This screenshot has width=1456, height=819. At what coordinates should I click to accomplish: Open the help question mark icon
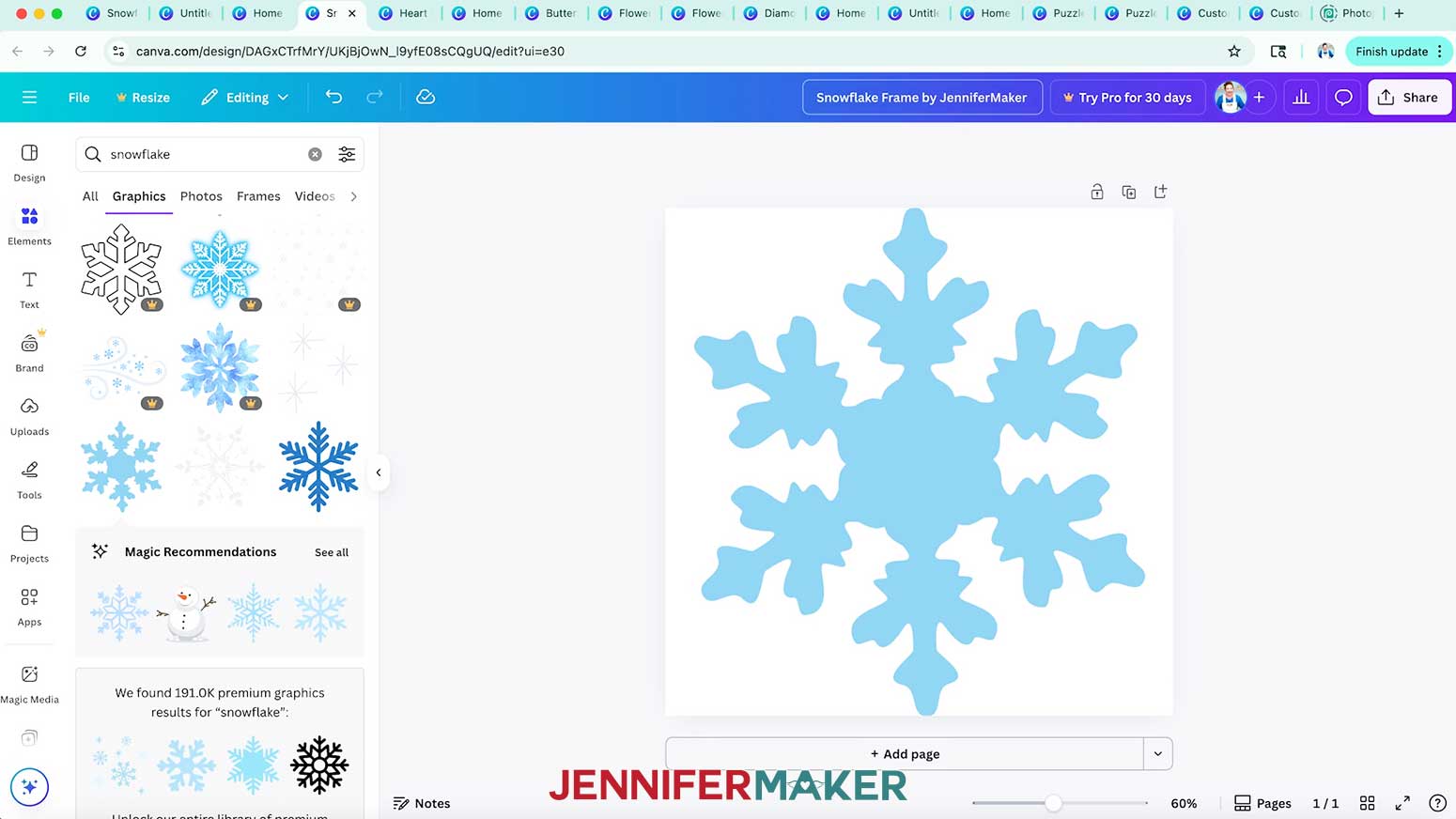(x=1437, y=803)
